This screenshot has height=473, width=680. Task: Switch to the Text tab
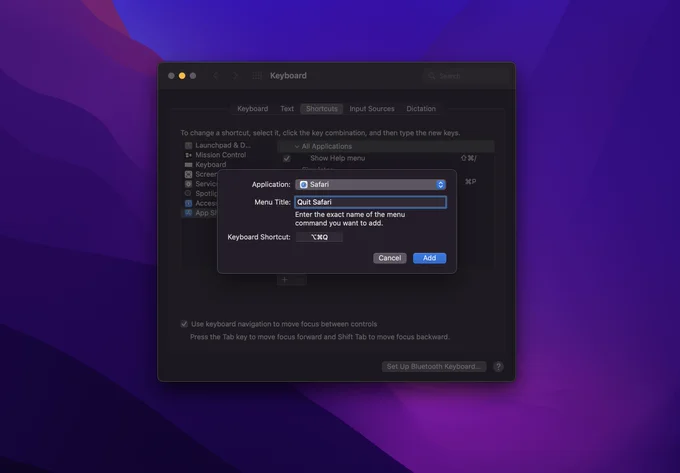pyautogui.click(x=287, y=109)
